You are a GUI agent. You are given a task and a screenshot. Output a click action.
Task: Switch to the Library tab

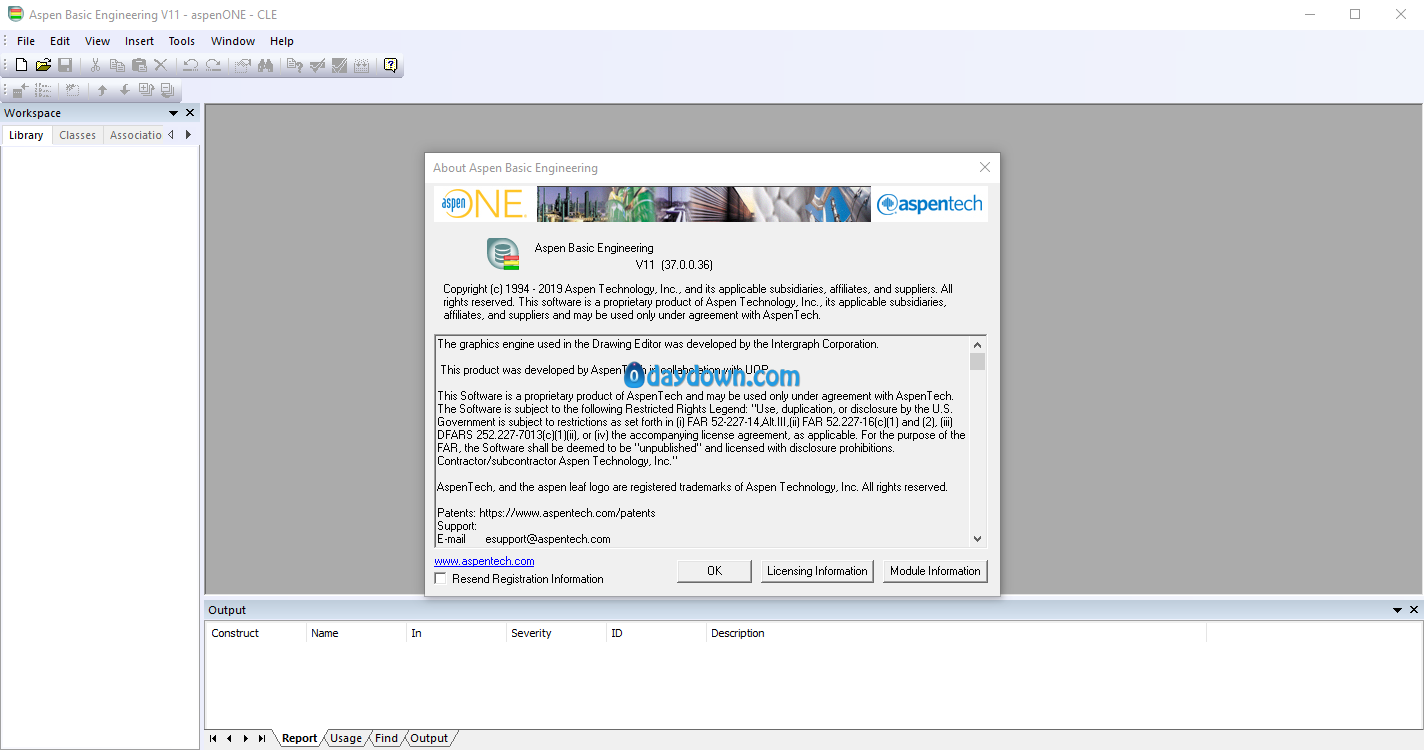click(x=26, y=135)
